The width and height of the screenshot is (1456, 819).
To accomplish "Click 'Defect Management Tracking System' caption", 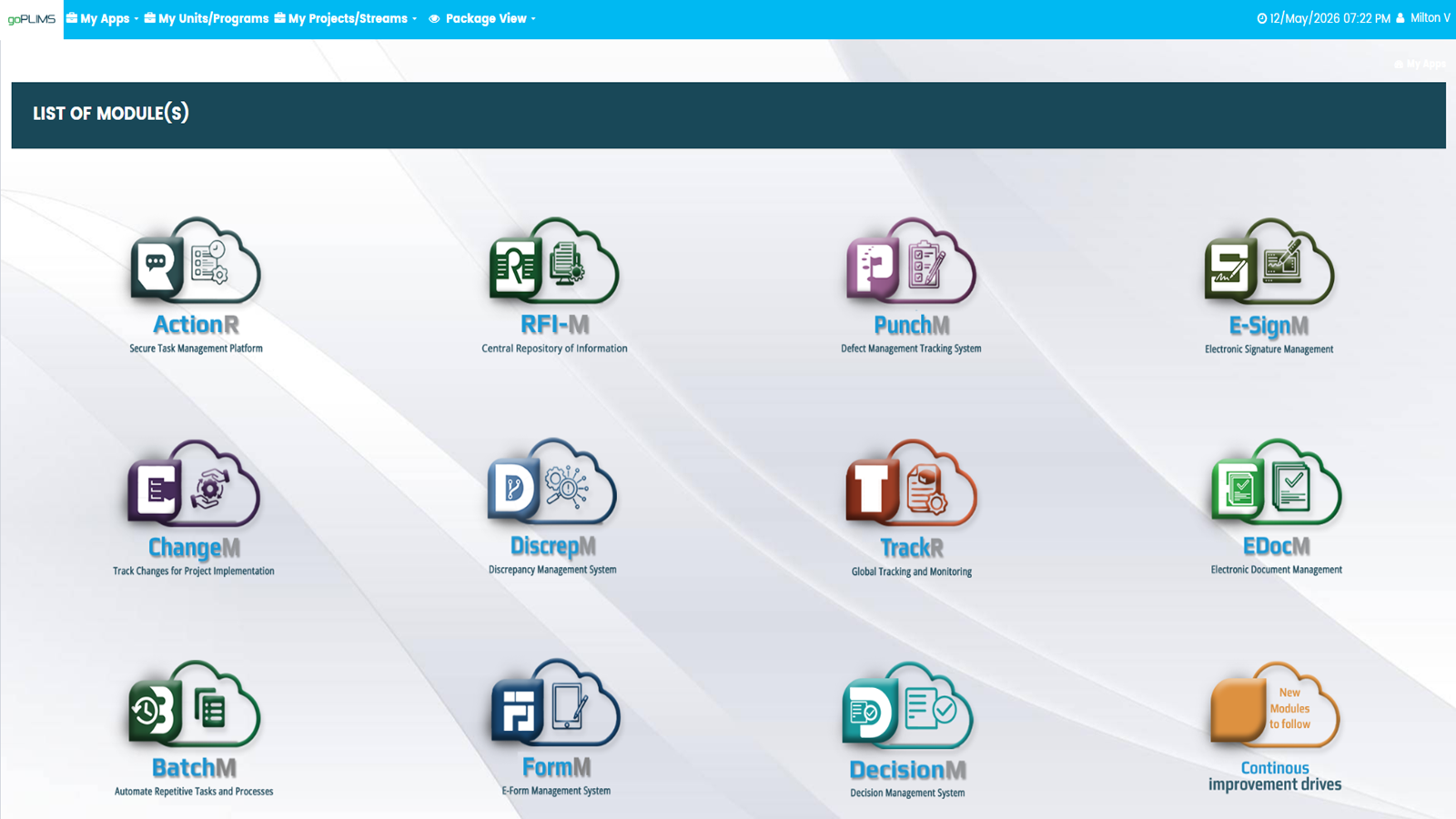I will tap(911, 349).
